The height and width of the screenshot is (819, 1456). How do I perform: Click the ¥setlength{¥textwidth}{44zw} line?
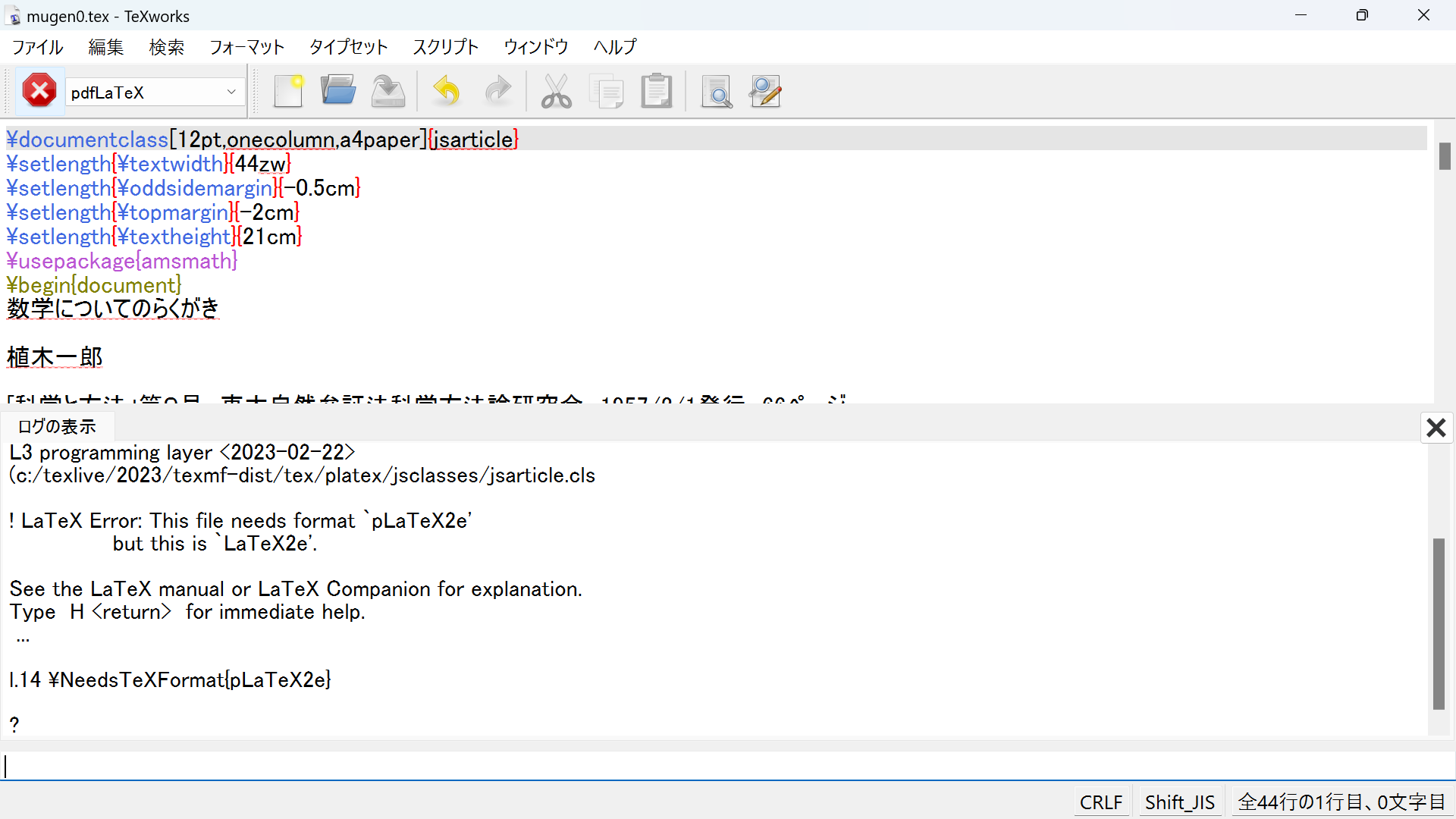[149, 164]
